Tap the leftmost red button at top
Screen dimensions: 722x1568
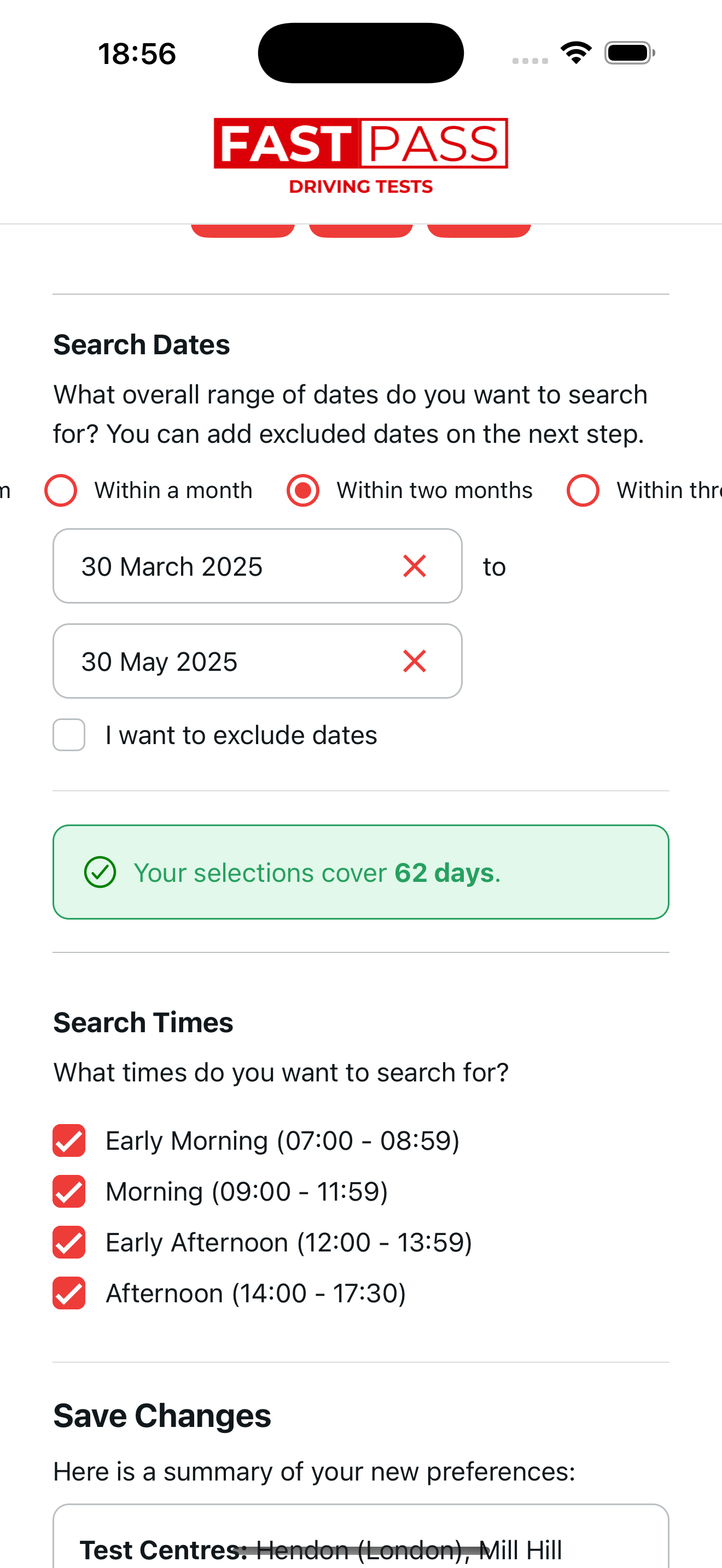click(243, 231)
